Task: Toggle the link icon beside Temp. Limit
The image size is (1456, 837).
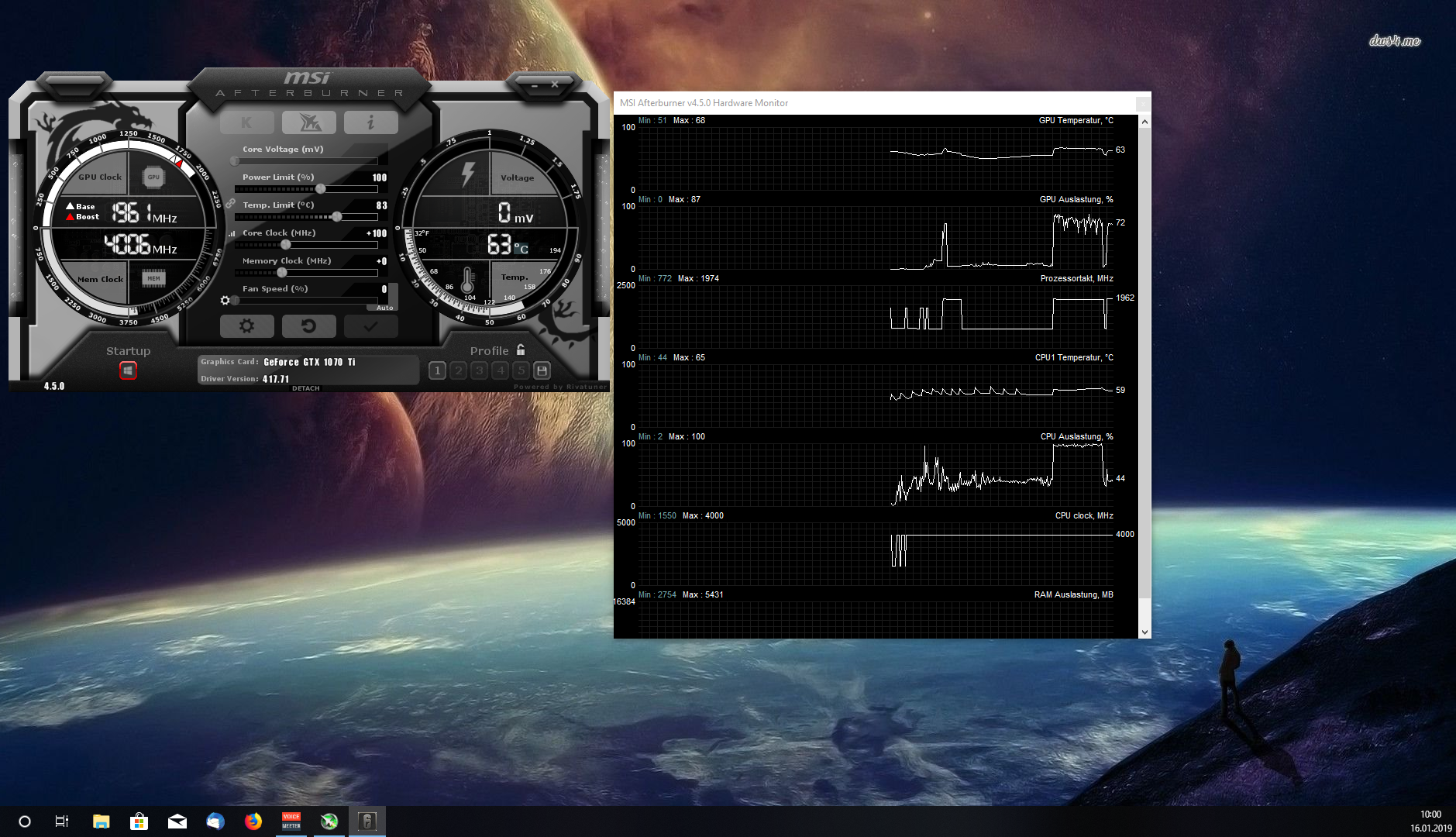Action: click(230, 204)
